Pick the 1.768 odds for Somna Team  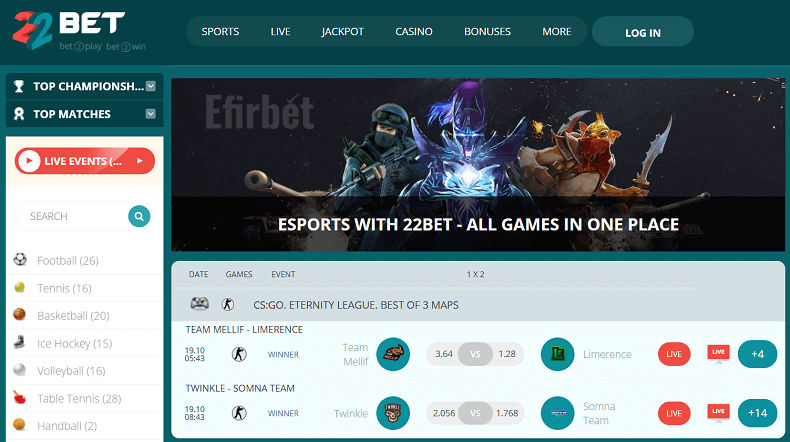(507, 413)
